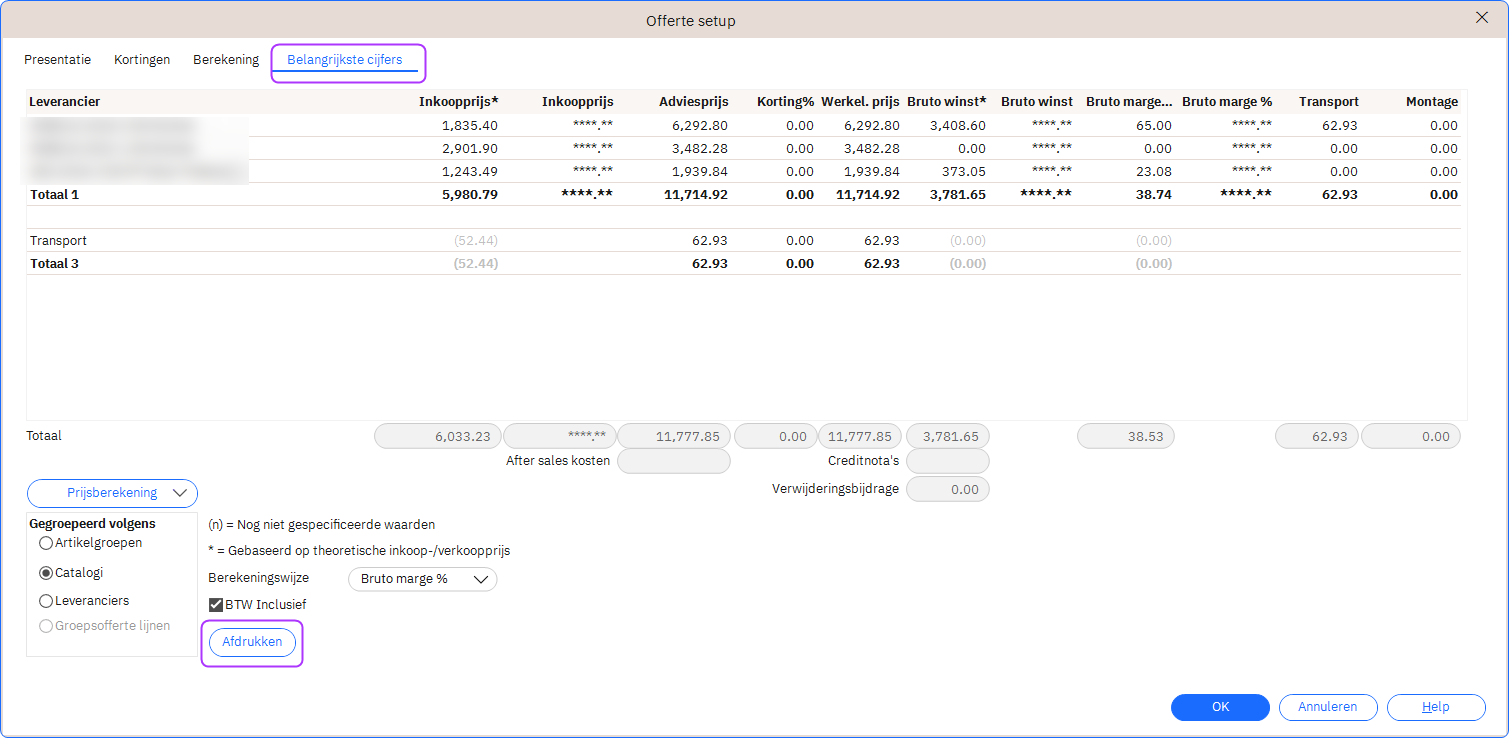Select the Belangrijkste cijfers tab
1509x738 pixels.
(345, 60)
